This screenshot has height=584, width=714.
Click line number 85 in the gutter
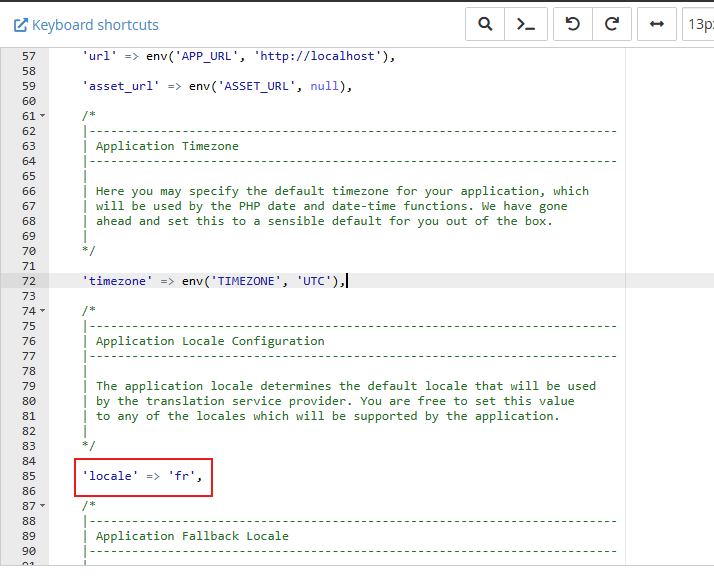(x=28, y=476)
